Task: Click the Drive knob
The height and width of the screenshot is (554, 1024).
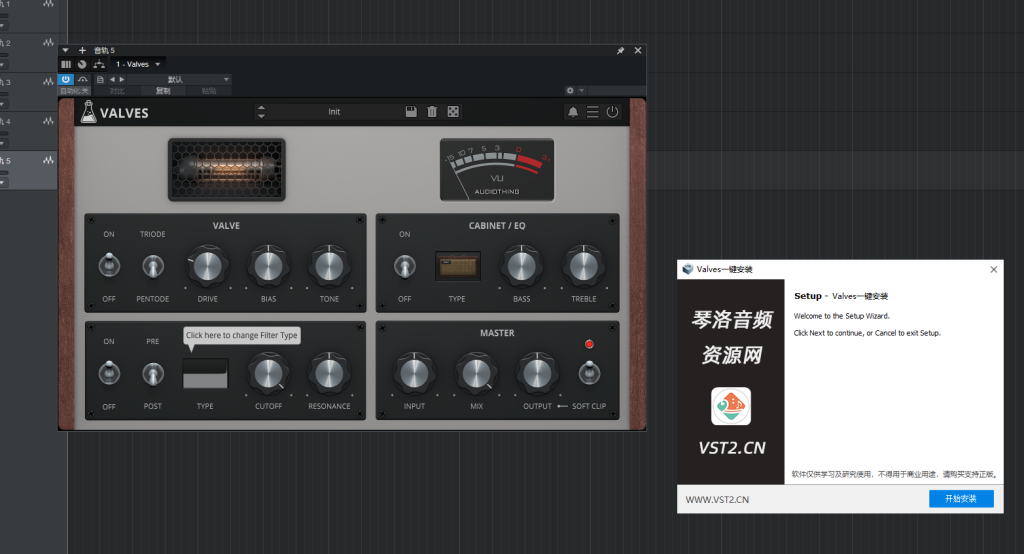Action: [x=207, y=265]
